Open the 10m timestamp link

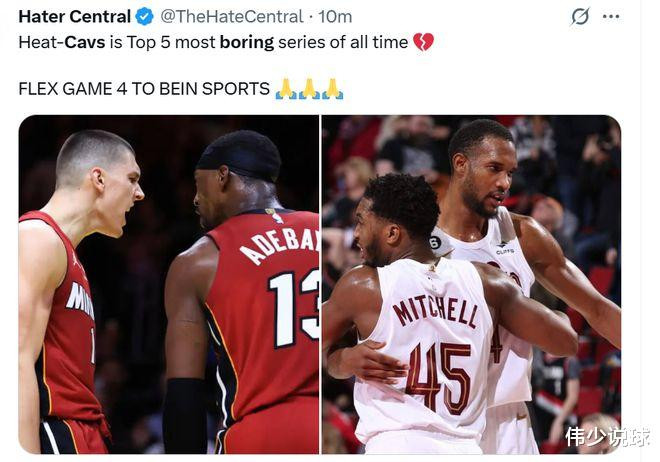tap(335, 17)
